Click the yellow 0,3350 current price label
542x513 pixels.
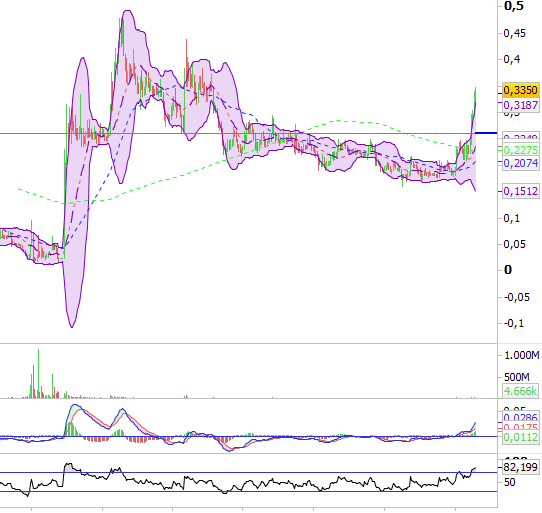[x=521, y=91]
